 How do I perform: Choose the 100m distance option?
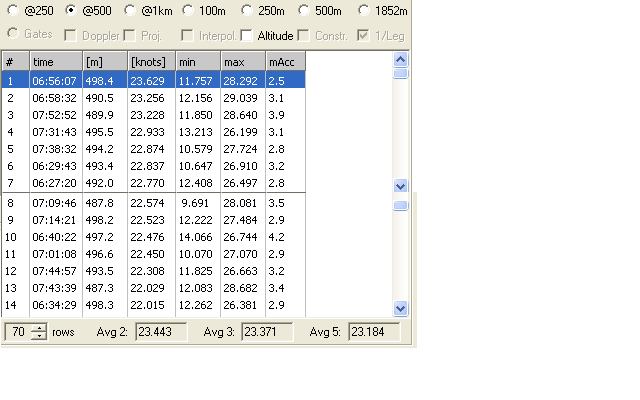(x=191, y=11)
